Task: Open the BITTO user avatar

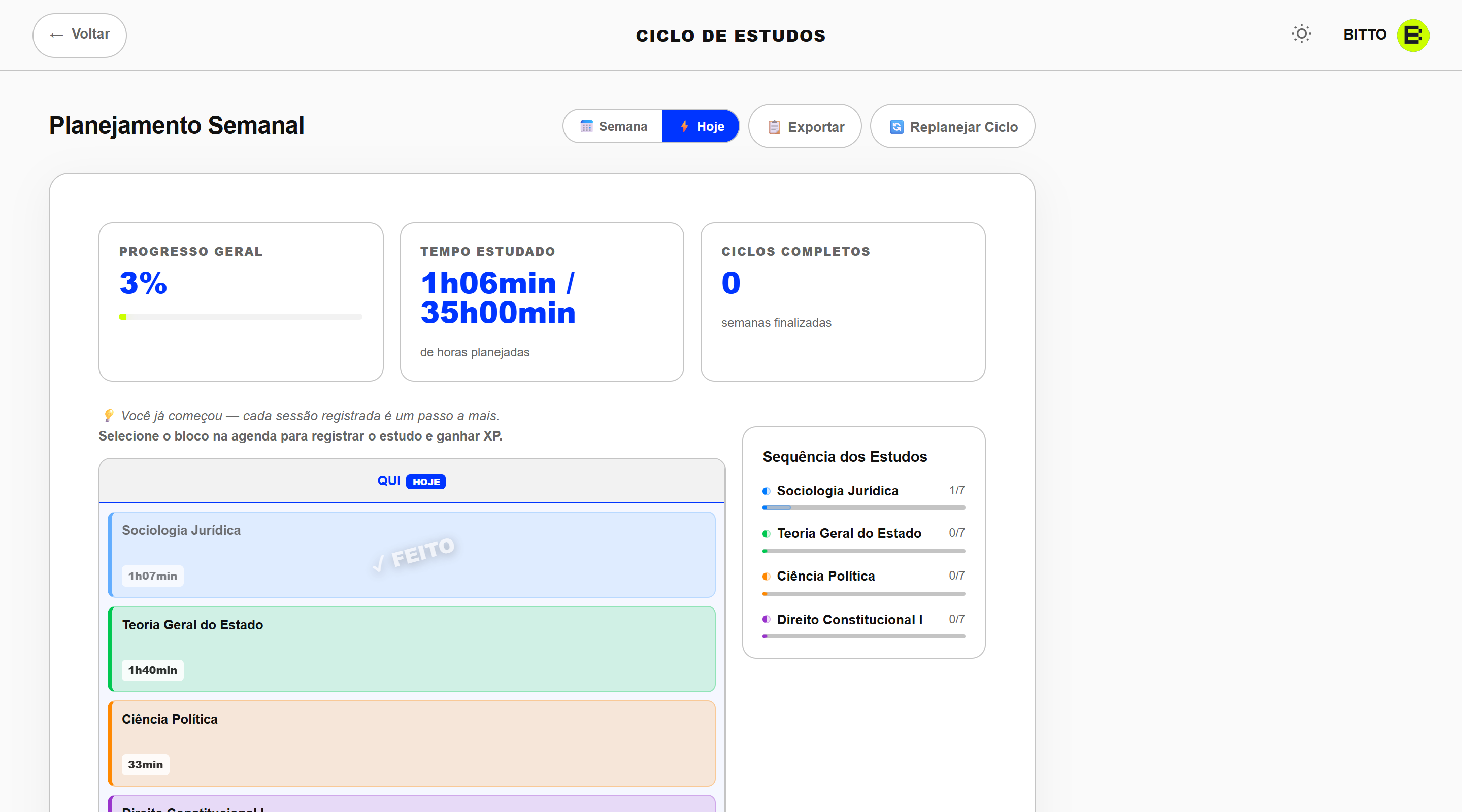Action: (x=1413, y=35)
